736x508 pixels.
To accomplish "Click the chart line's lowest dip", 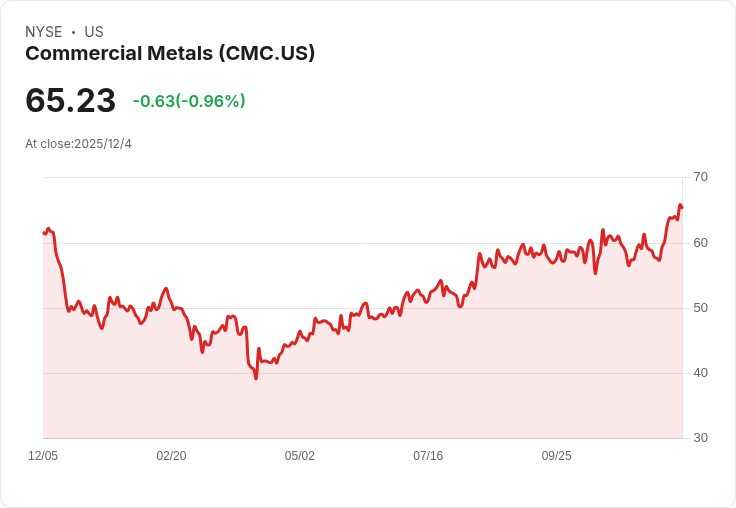I will (256, 378).
